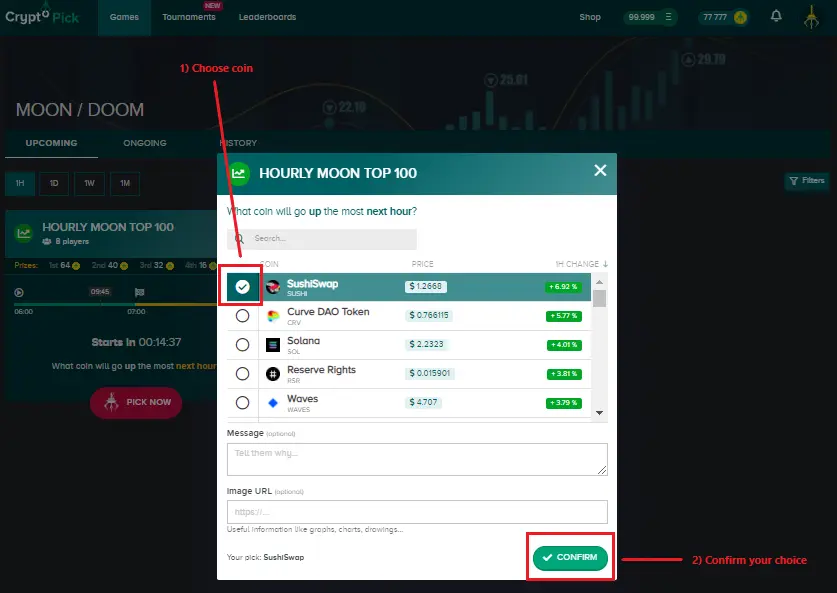
Task: Switch to the UPCOMING tab
Action: [51, 143]
